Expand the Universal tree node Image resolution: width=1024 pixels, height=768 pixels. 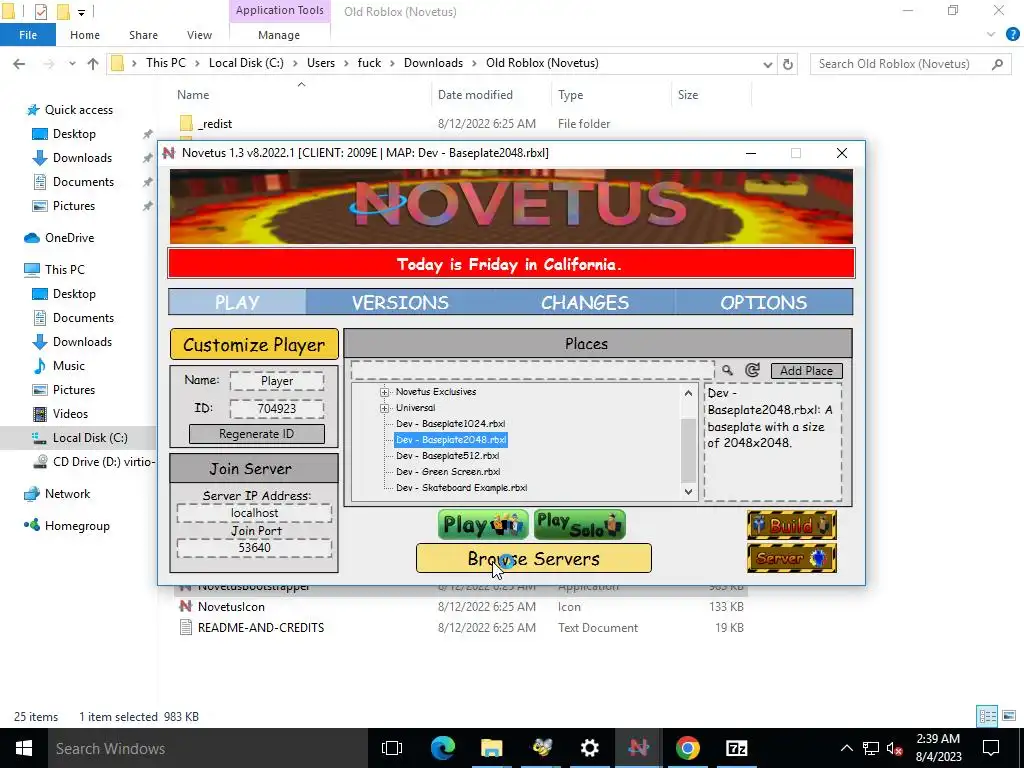(385, 408)
